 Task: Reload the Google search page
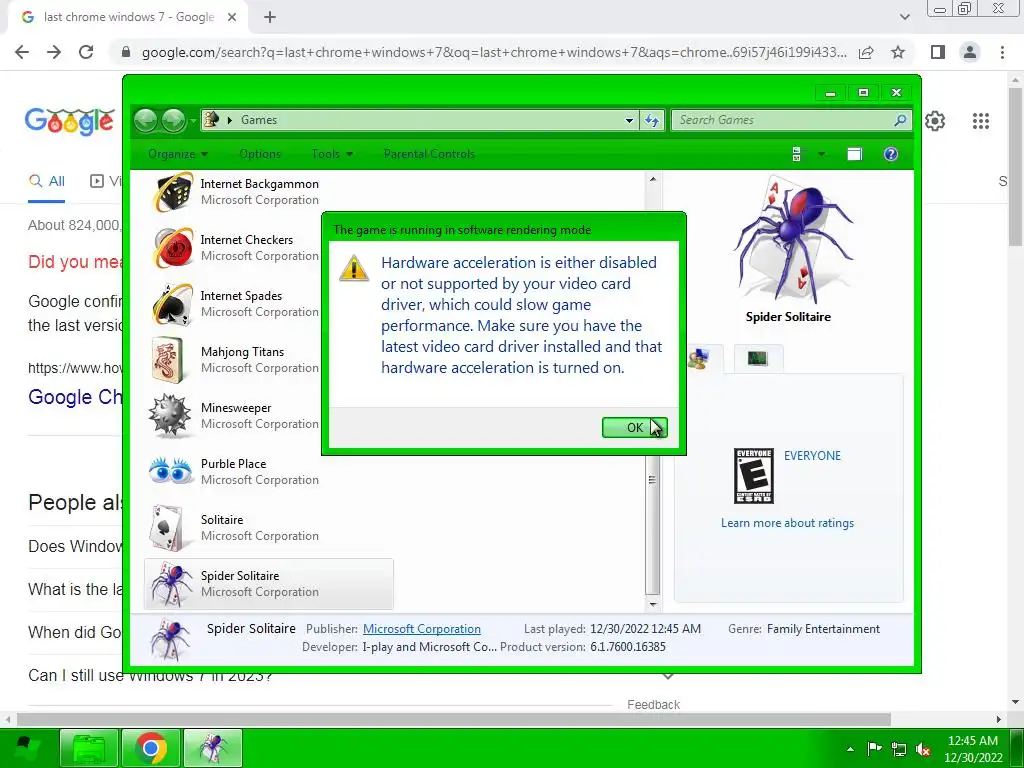[86, 52]
